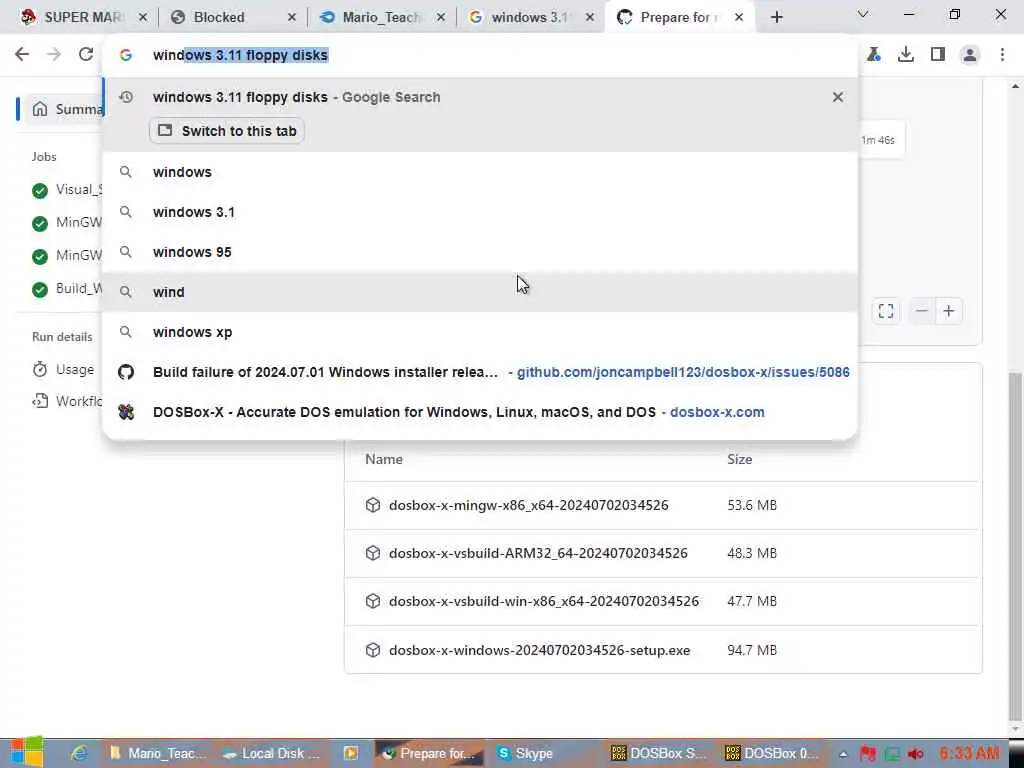Image resolution: width=1024 pixels, height=768 pixels.
Task: Select the 'wind' search suggestion
Action: (480, 292)
